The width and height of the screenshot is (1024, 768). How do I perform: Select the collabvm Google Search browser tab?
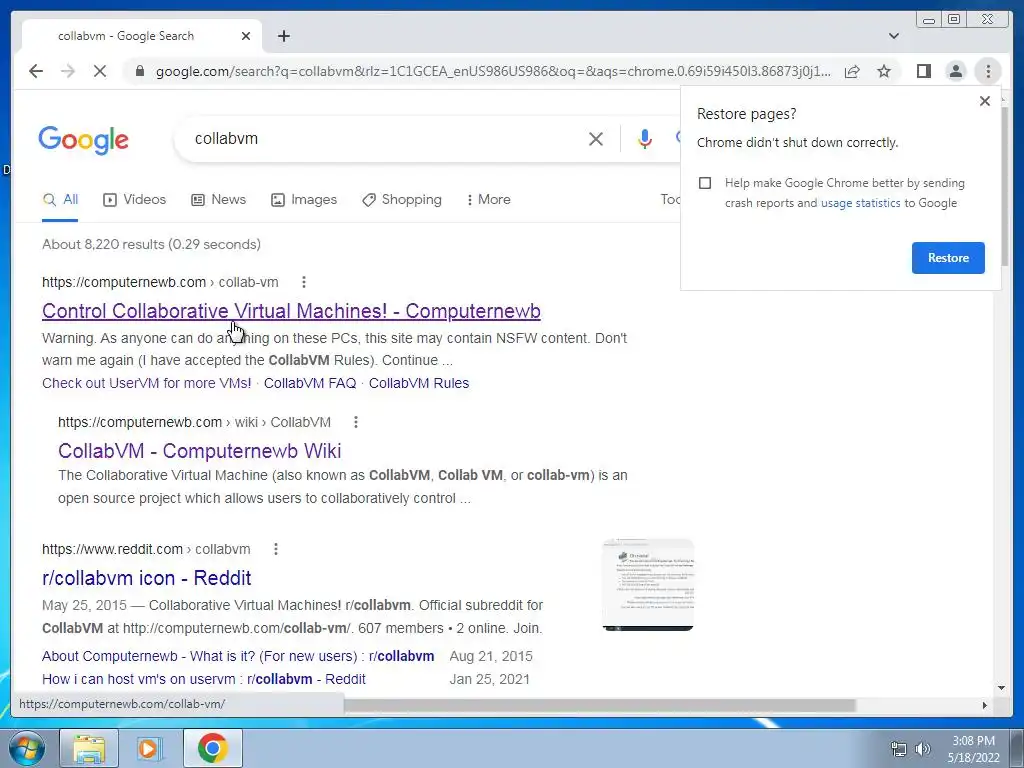pyautogui.click(x=142, y=36)
